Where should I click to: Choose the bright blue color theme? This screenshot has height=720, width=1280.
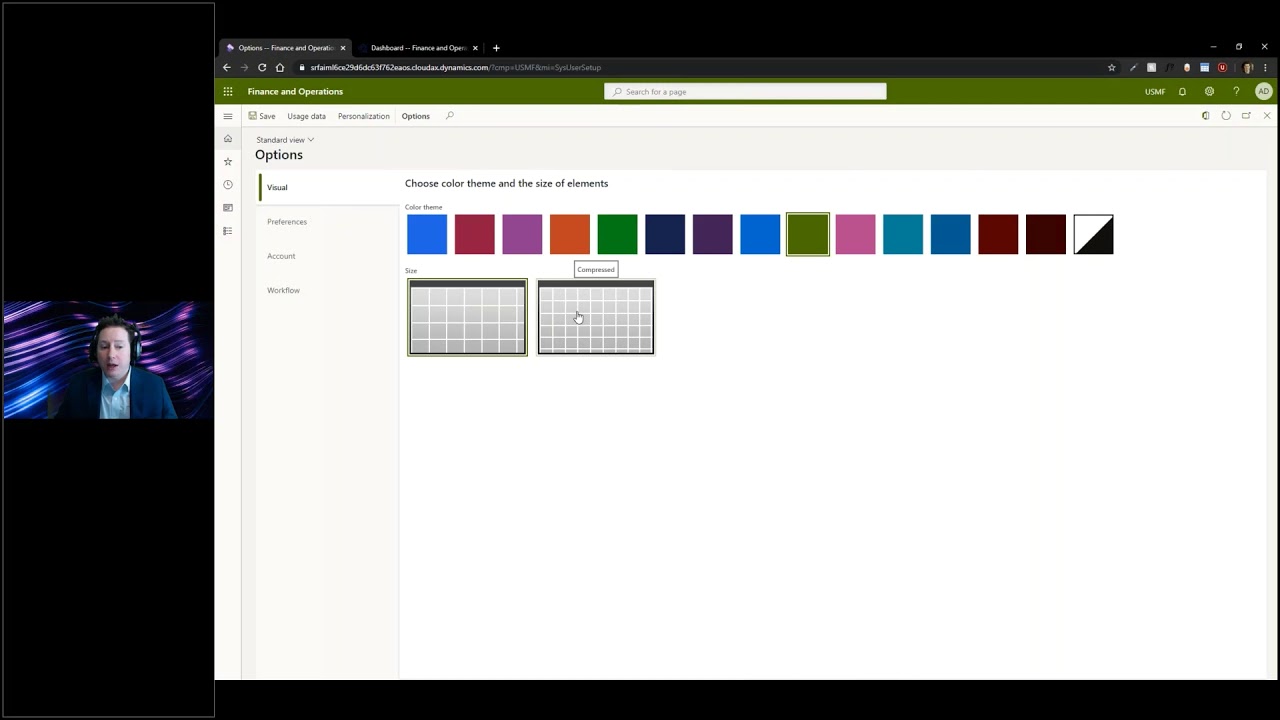[427, 234]
